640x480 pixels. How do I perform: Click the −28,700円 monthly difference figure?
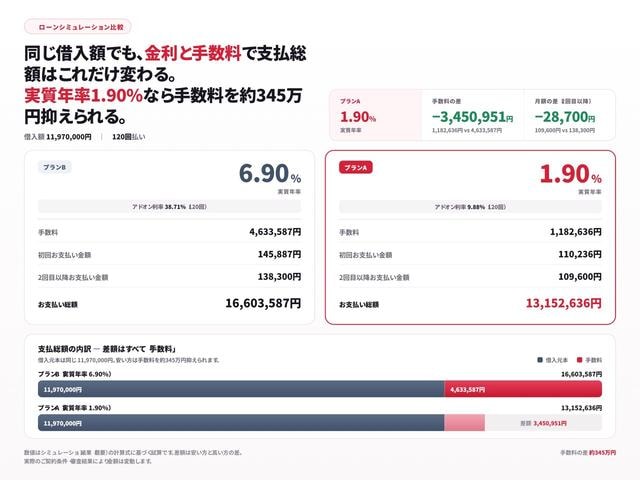[x=565, y=117]
